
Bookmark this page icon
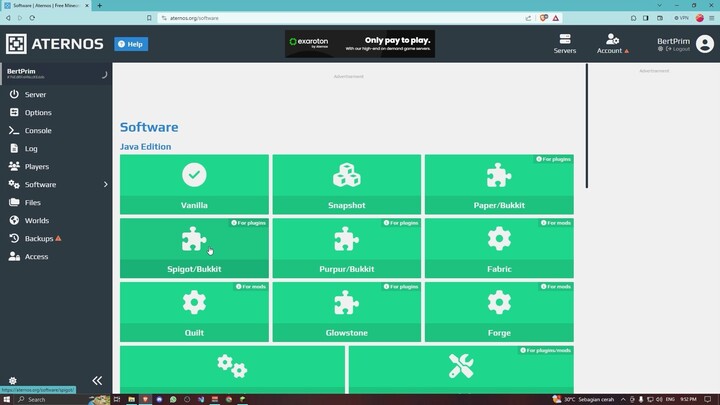click(149, 18)
